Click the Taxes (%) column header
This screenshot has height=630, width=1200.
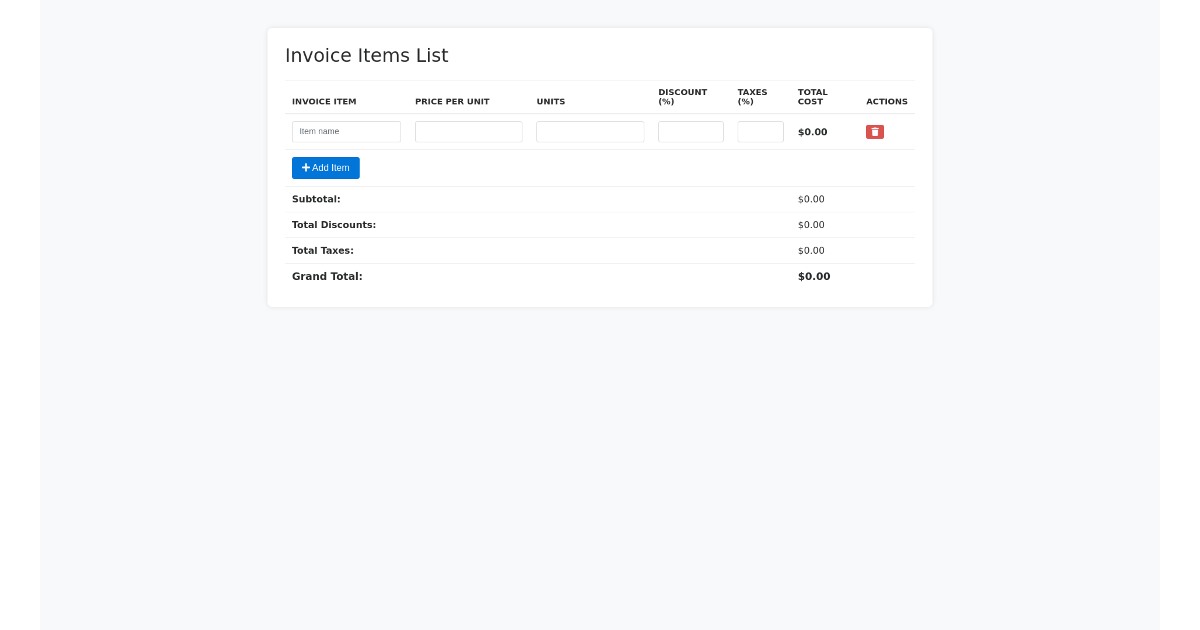pos(752,97)
